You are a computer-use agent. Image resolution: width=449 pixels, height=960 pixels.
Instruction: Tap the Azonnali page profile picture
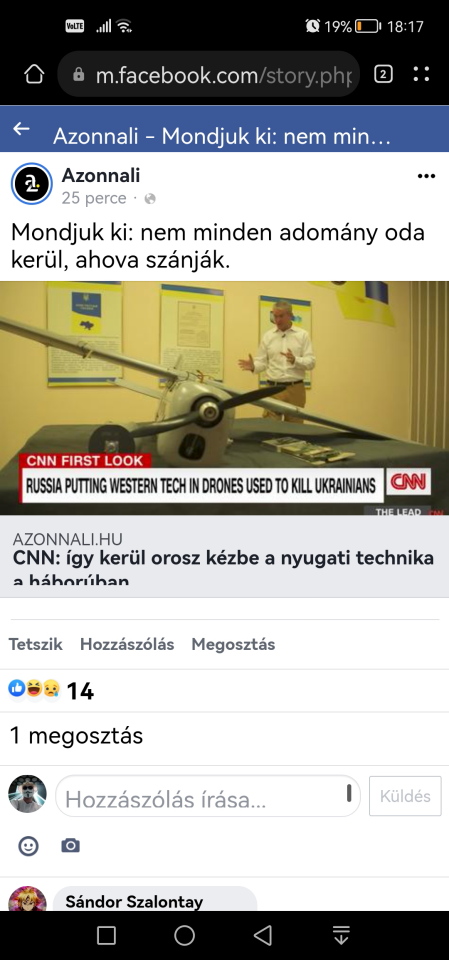[32, 184]
